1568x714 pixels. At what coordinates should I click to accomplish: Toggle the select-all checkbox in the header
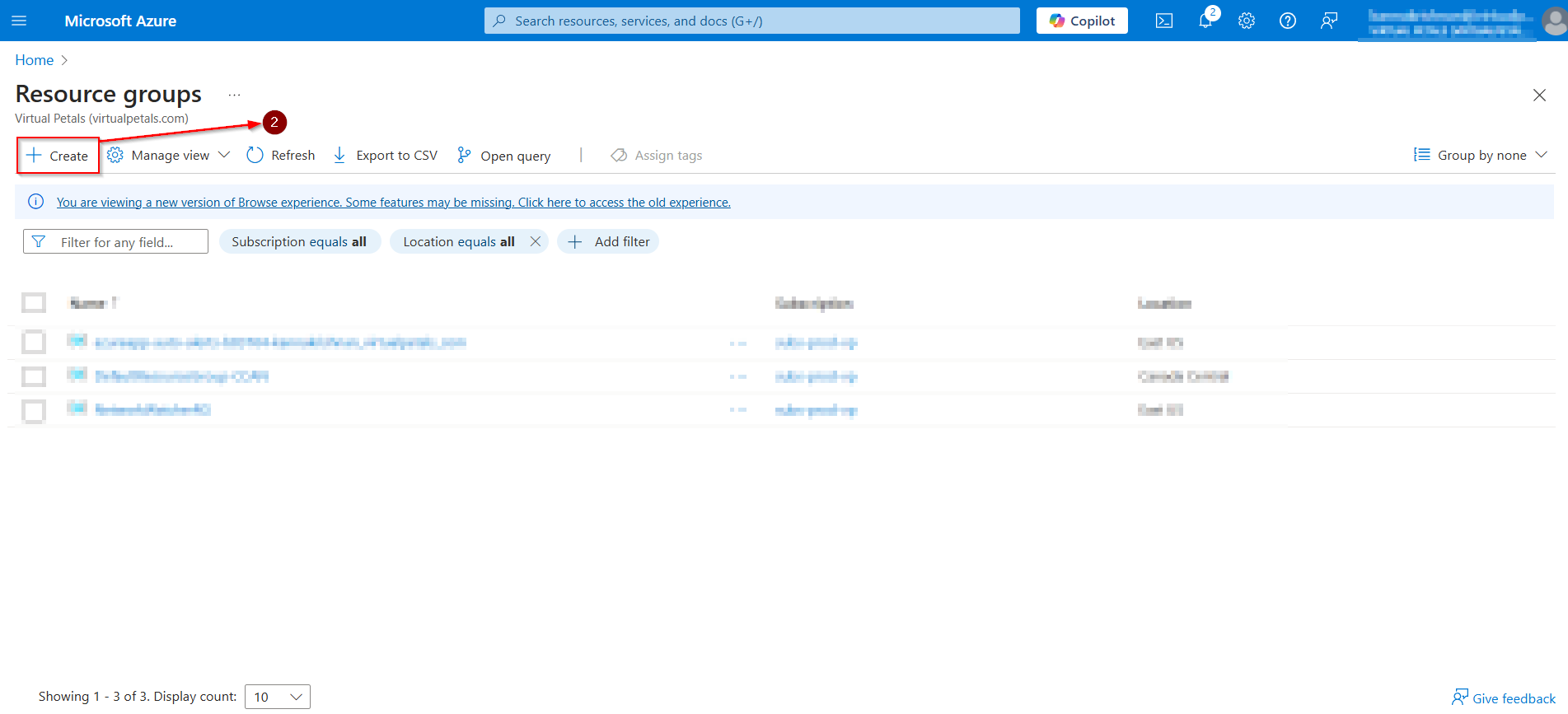click(x=34, y=303)
